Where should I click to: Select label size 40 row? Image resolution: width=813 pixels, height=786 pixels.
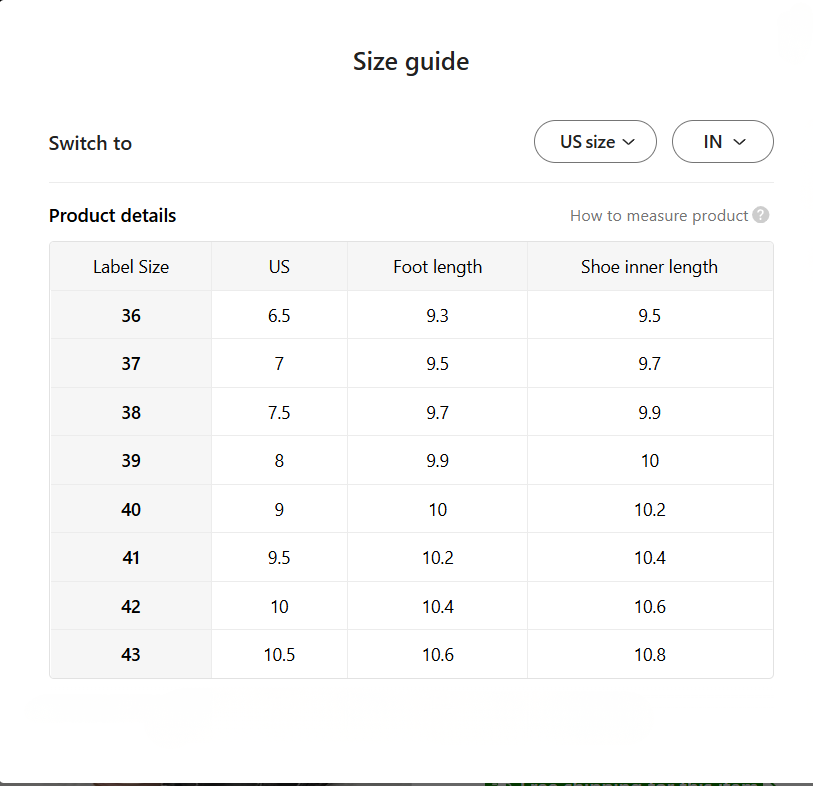[131, 510]
